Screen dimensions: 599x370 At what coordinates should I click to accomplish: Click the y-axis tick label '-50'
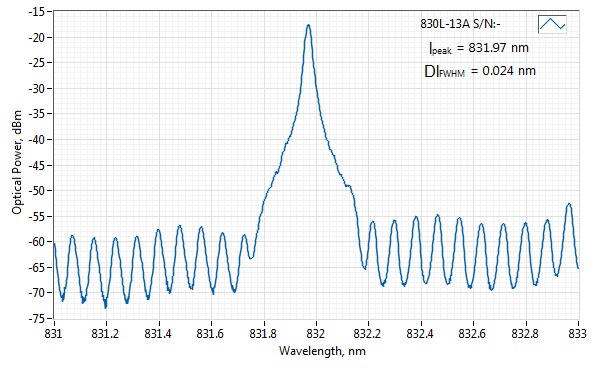click(x=37, y=191)
